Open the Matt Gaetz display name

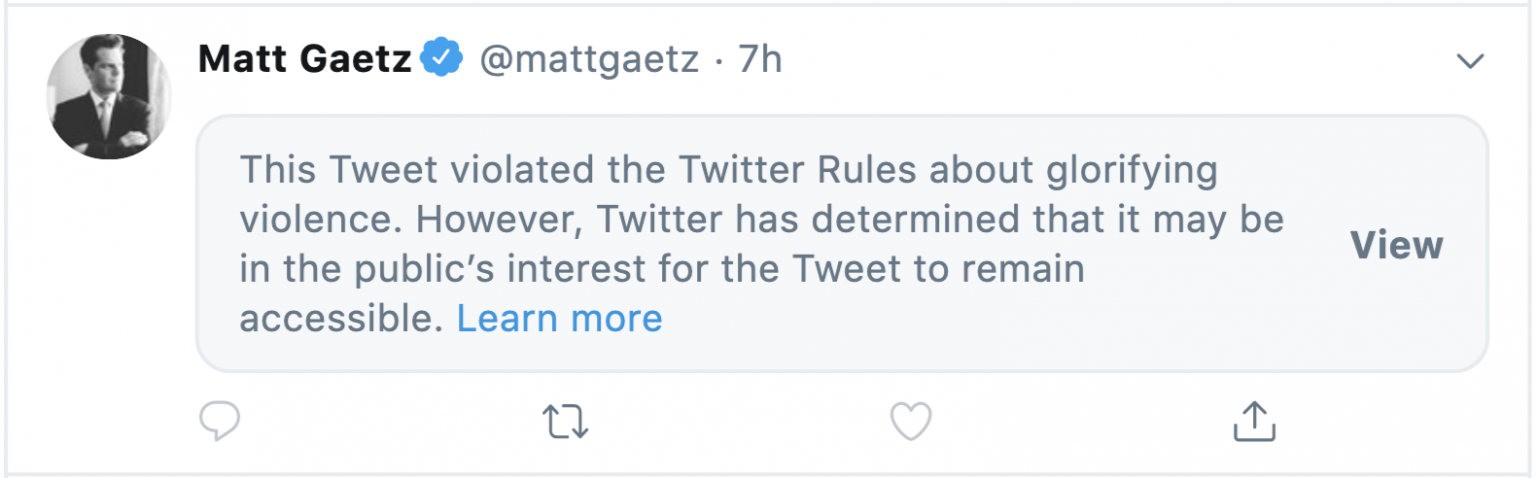pos(305,60)
